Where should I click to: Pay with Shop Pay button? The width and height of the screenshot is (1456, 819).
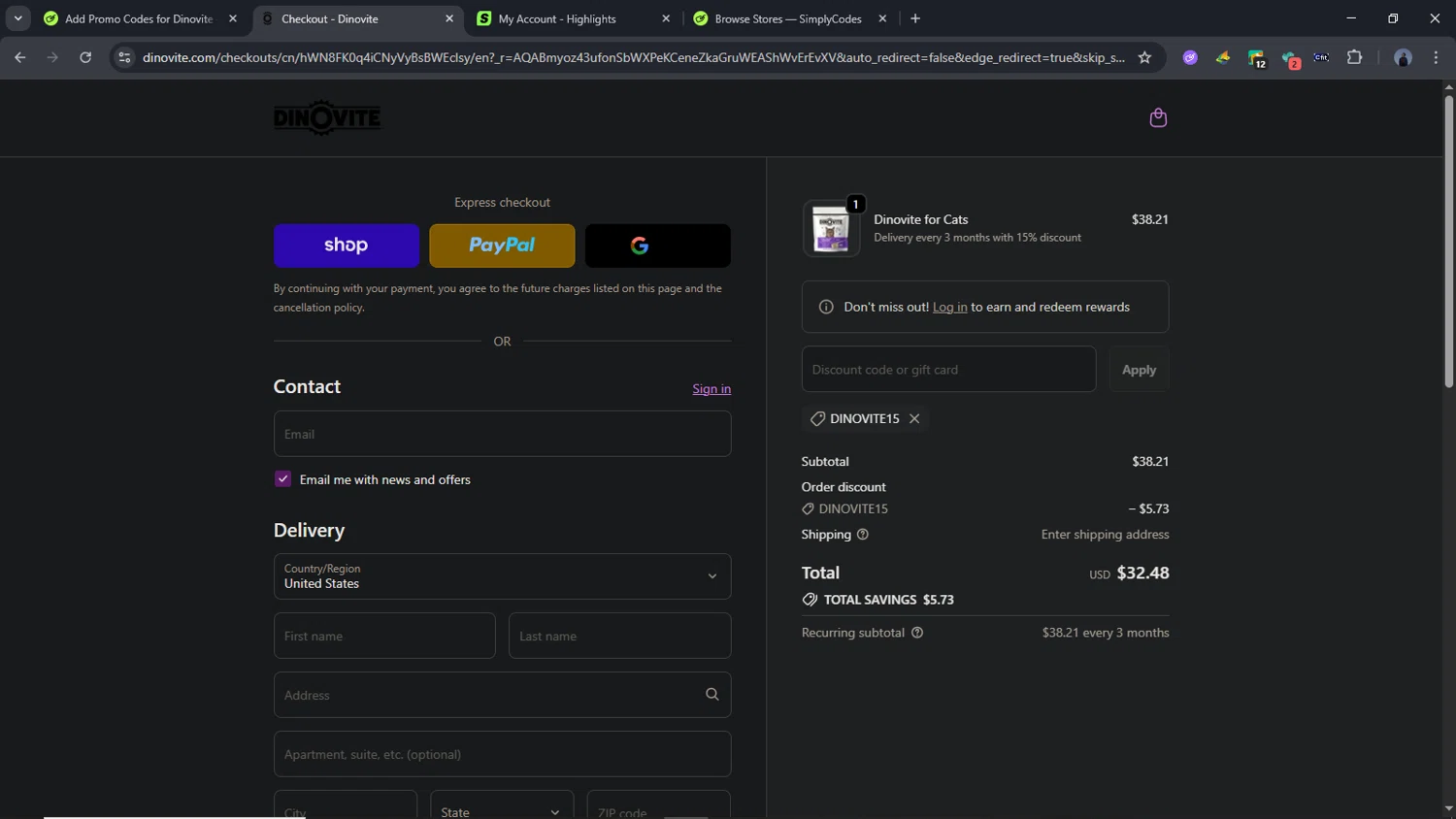(x=346, y=246)
